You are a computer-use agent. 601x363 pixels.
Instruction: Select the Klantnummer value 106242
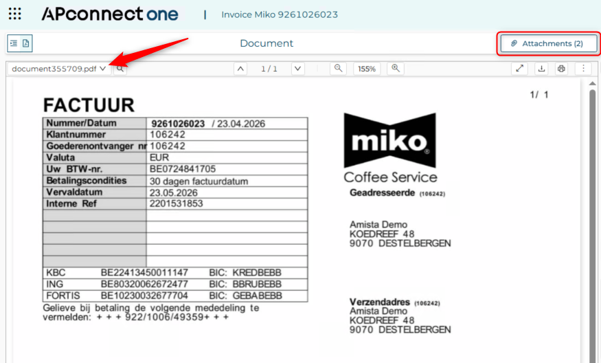coord(167,135)
